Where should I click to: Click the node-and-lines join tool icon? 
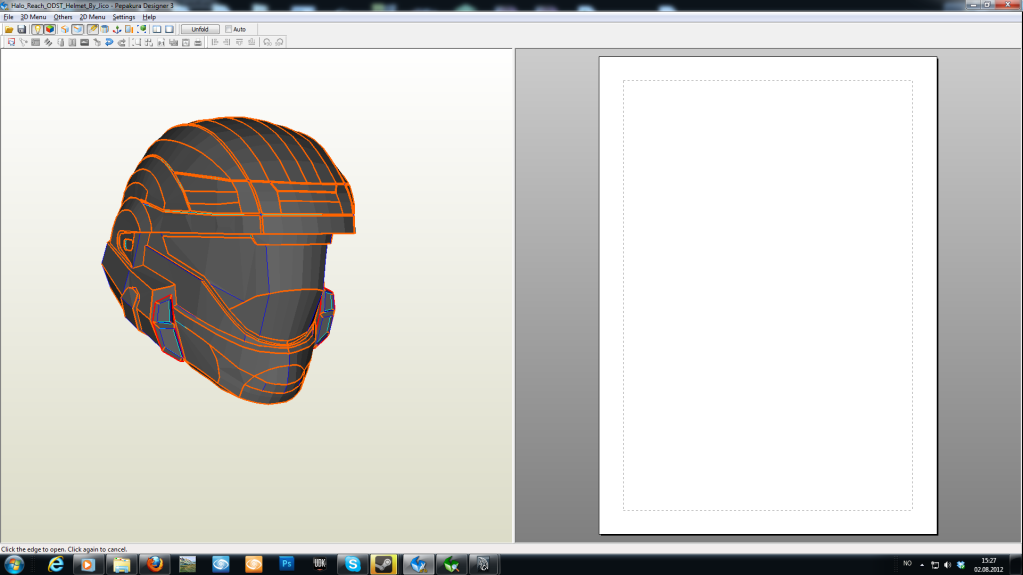tap(23, 42)
